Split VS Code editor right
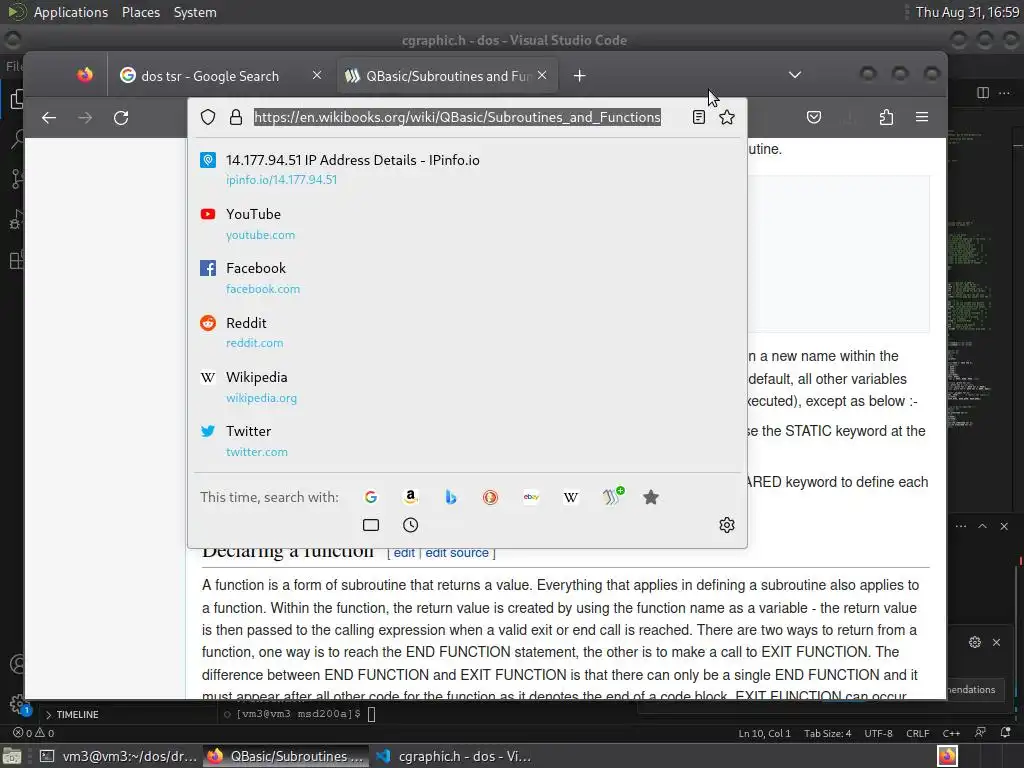This screenshot has width=1024, height=768. pyautogui.click(x=982, y=93)
